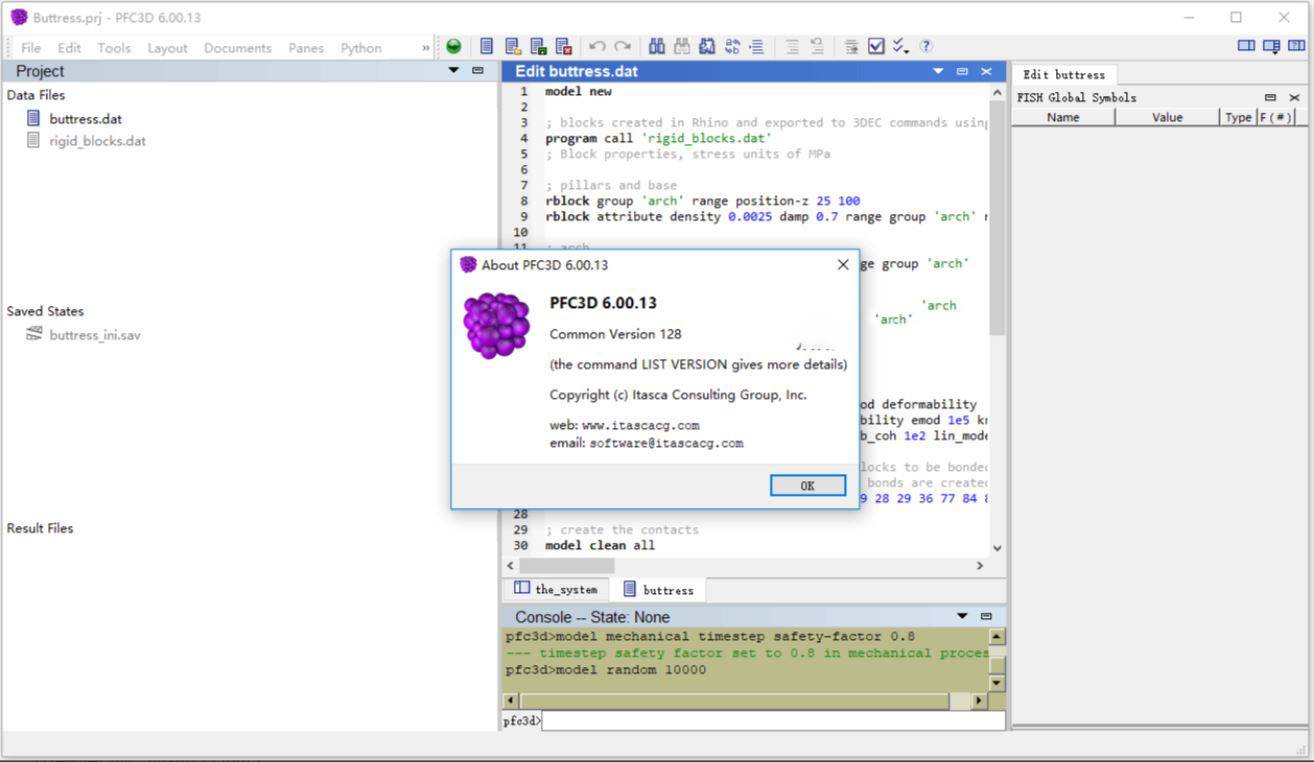Viewport: 1314px width, 762px height.
Task: Close the FISH Global Symbols section
Action: click(1294, 98)
